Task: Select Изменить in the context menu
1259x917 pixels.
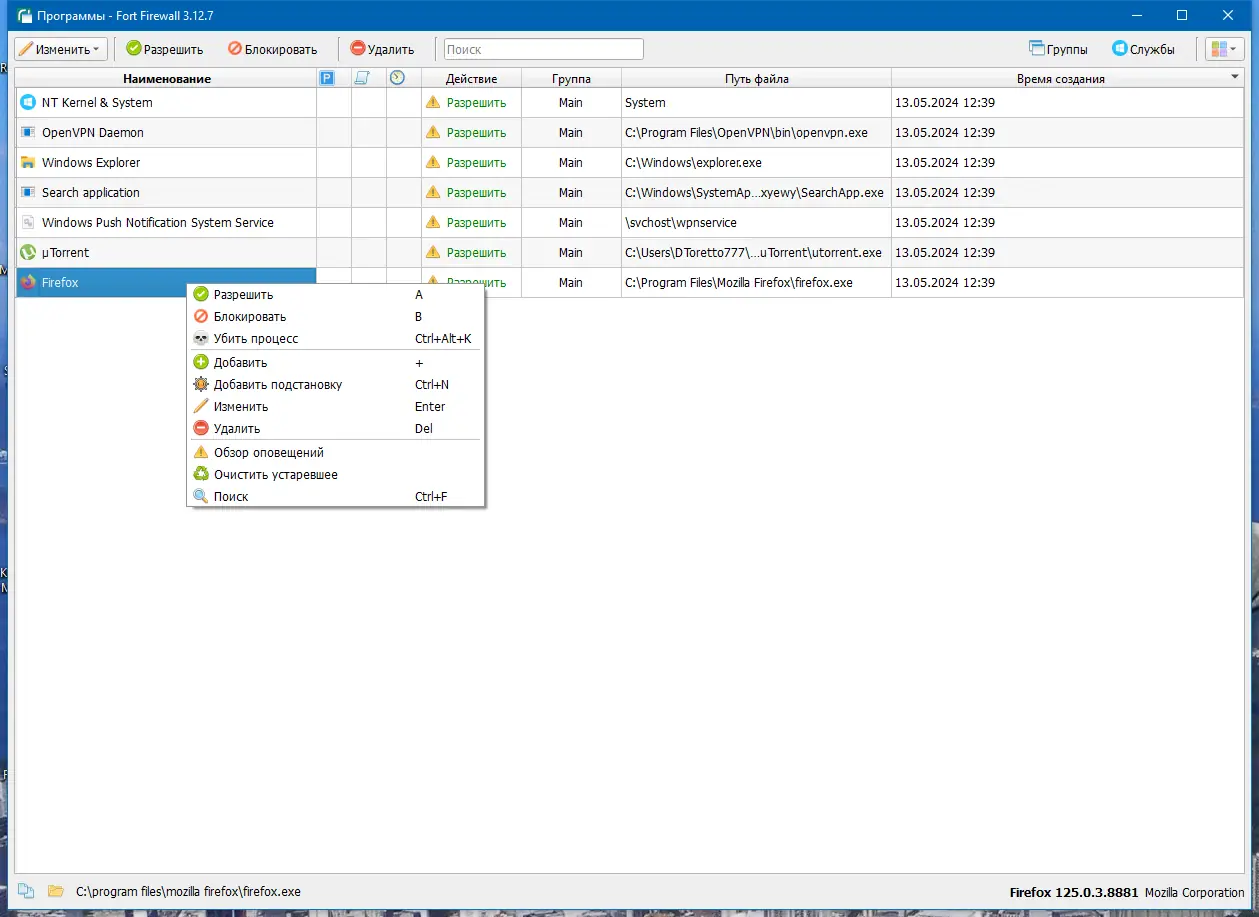Action: 335,406
